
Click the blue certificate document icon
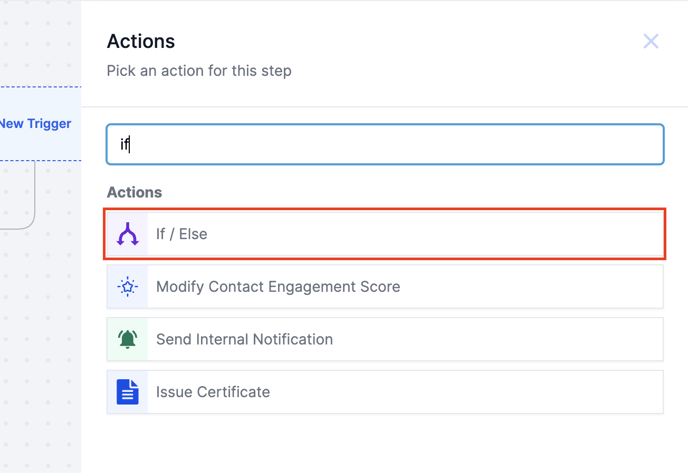128,392
